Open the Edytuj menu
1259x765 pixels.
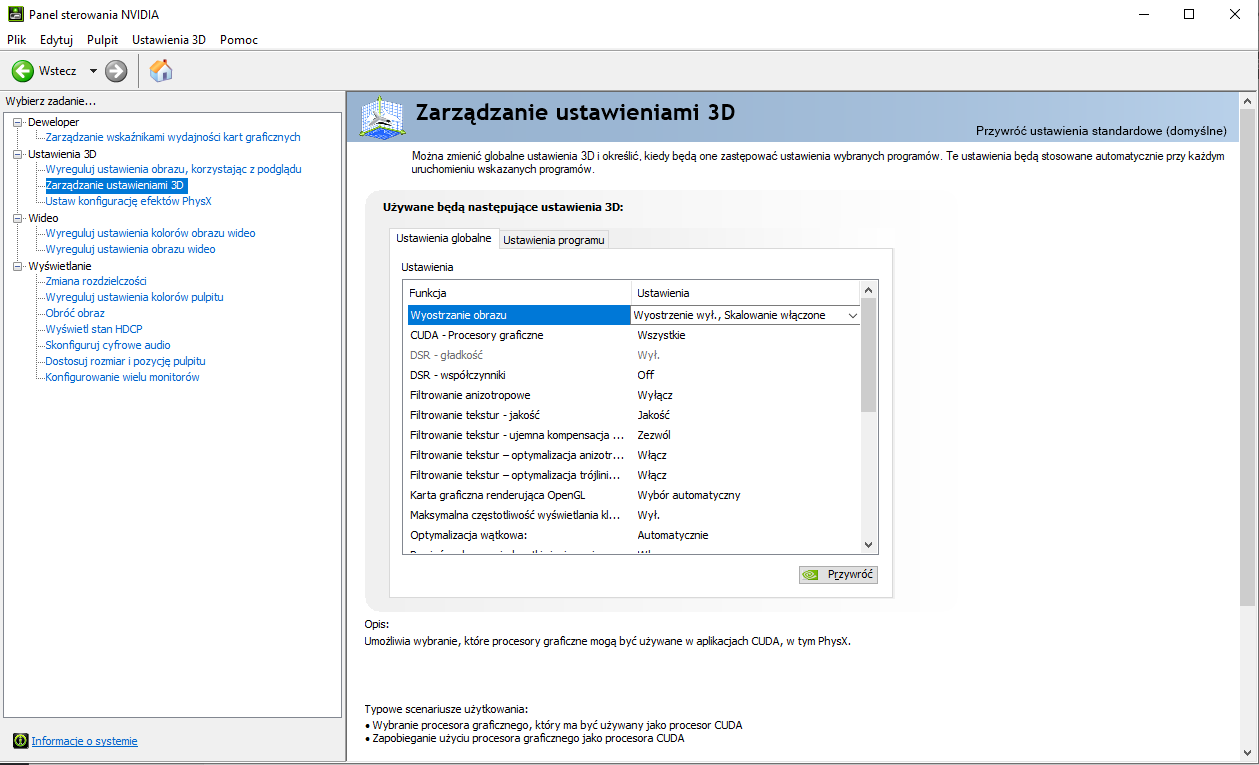point(57,40)
